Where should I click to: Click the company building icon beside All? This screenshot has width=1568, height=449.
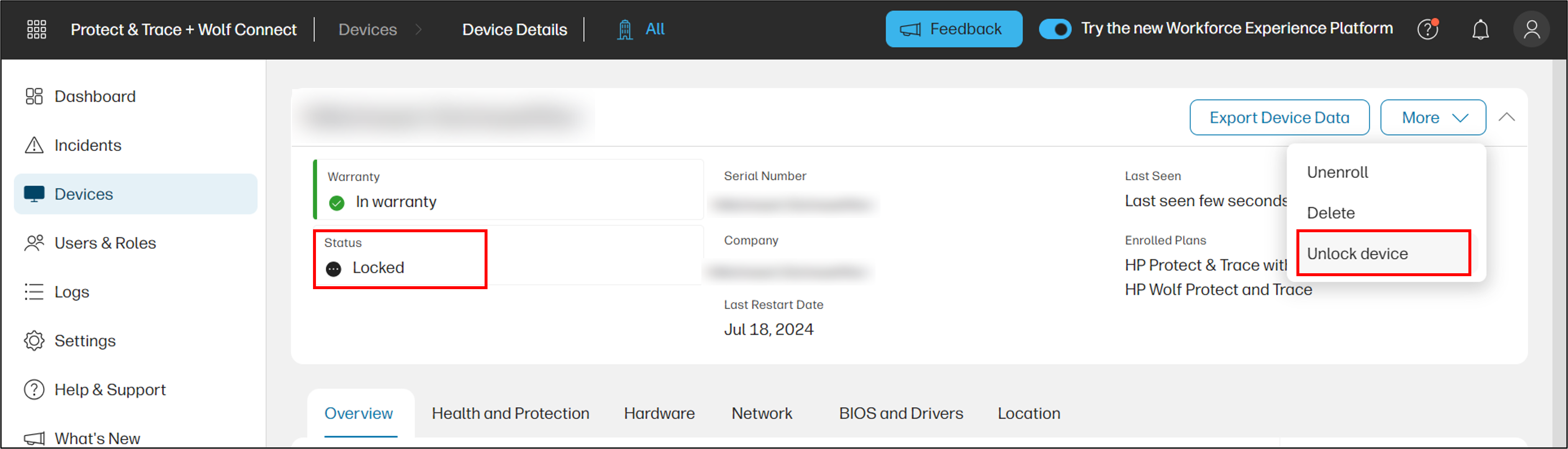coord(624,29)
